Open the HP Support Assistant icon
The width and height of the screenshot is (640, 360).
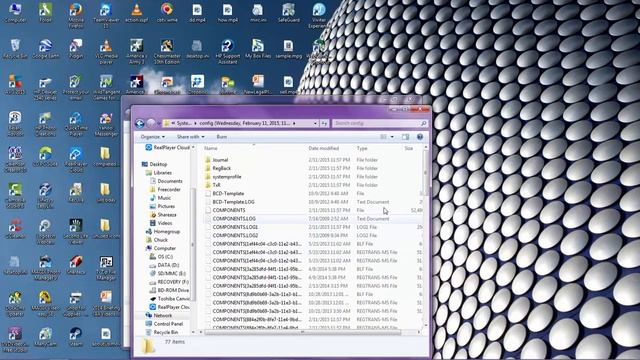(227, 51)
